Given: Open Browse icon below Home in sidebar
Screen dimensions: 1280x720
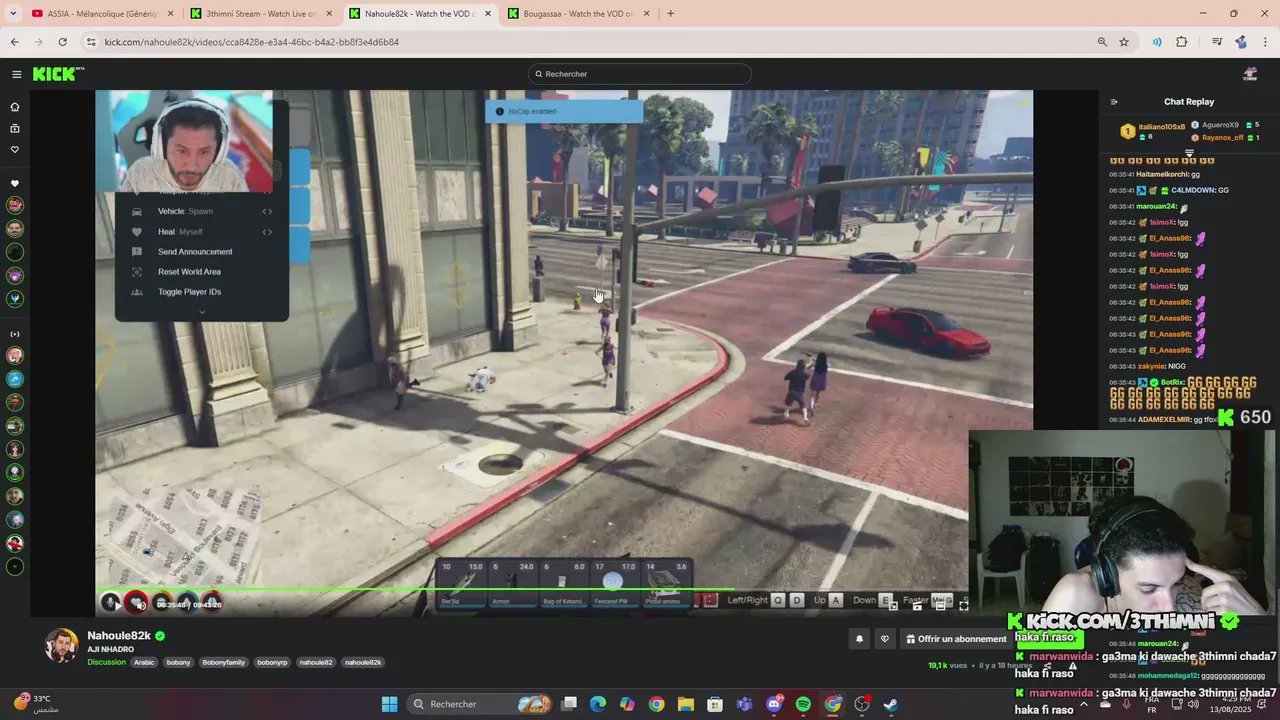Looking at the screenshot, I should 15,128.
